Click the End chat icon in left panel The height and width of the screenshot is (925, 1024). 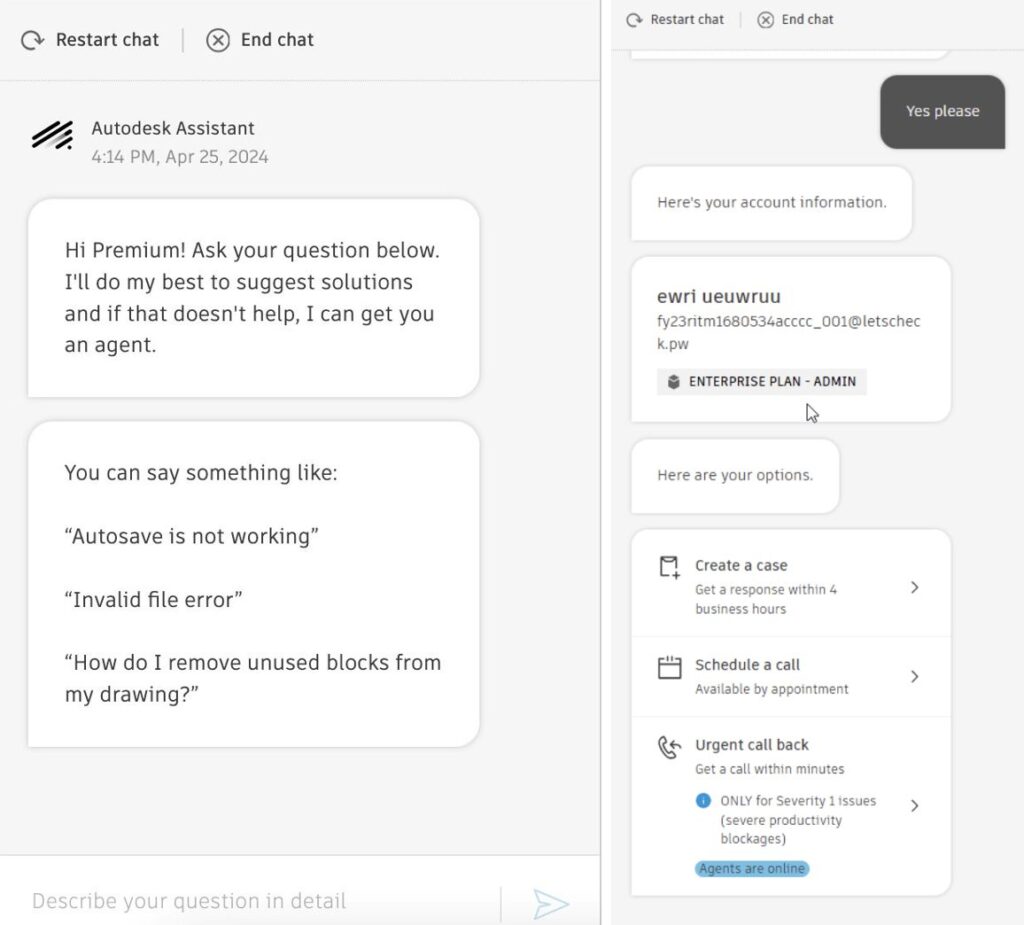pos(218,40)
